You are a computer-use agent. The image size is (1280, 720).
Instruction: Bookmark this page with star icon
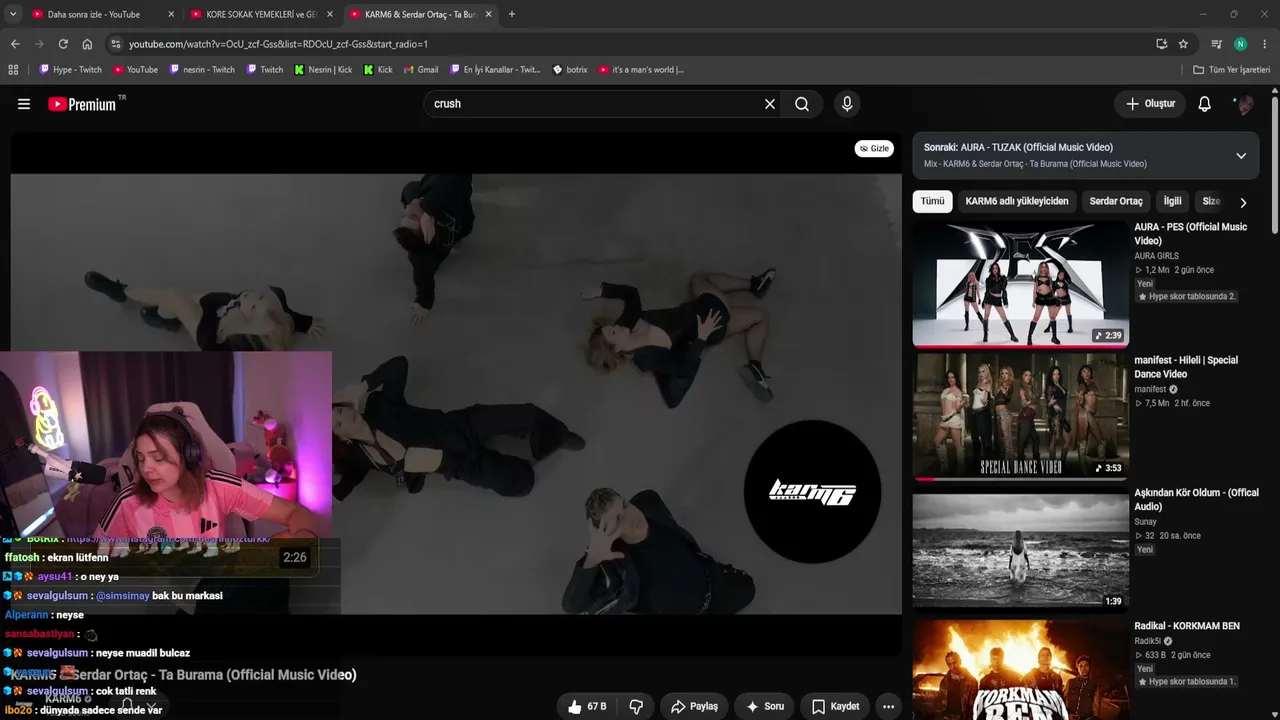(x=1183, y=44)
